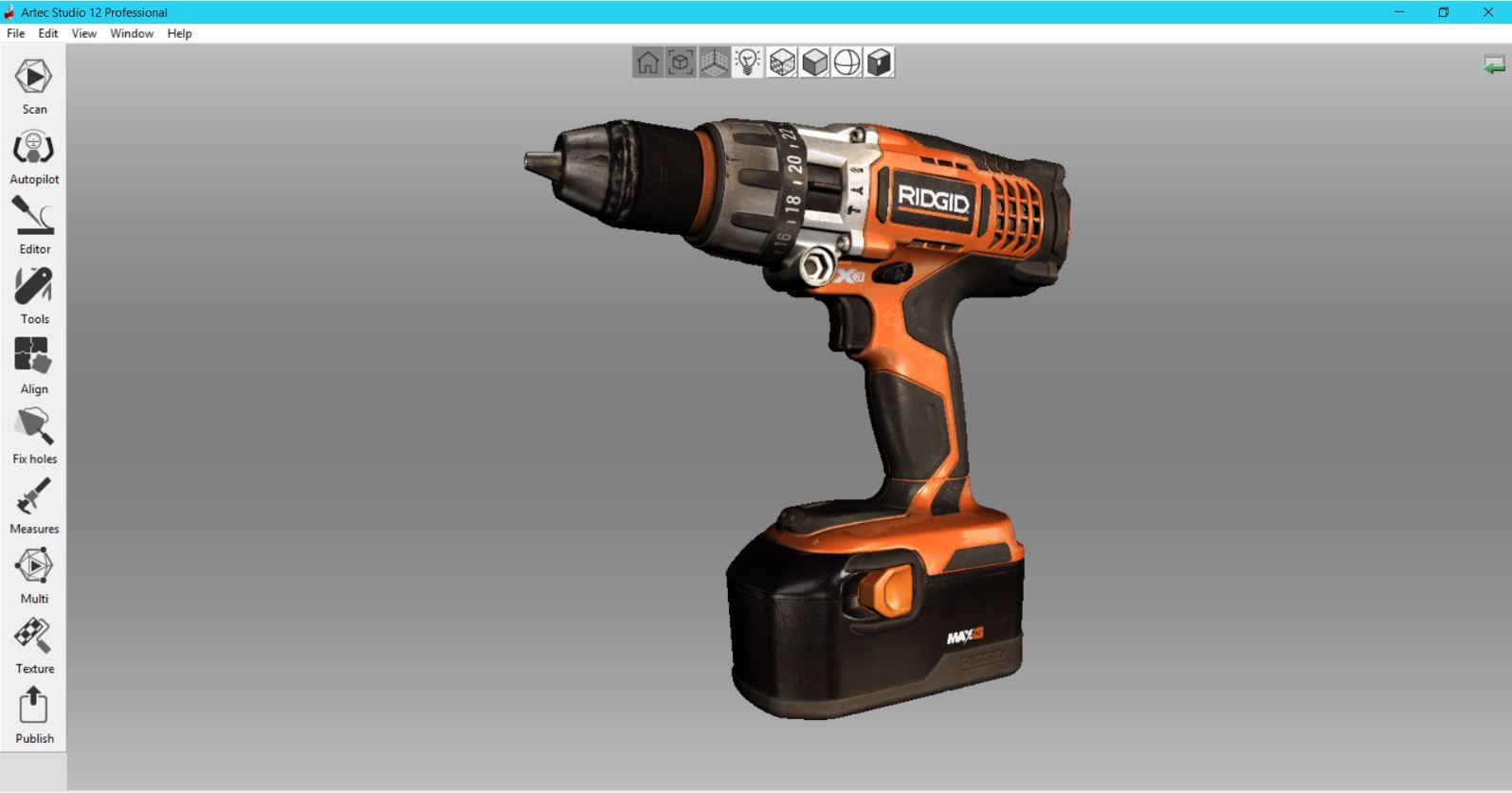
Task: Open the Tools panel
Action: coord(34,296)
